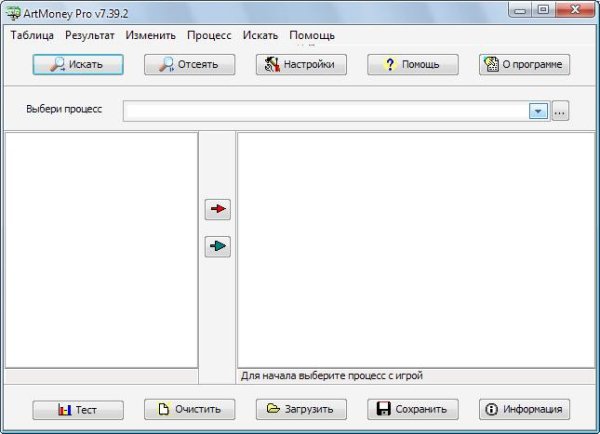
Task: Click the Искать search button
Action: click(x=78, y=64)
